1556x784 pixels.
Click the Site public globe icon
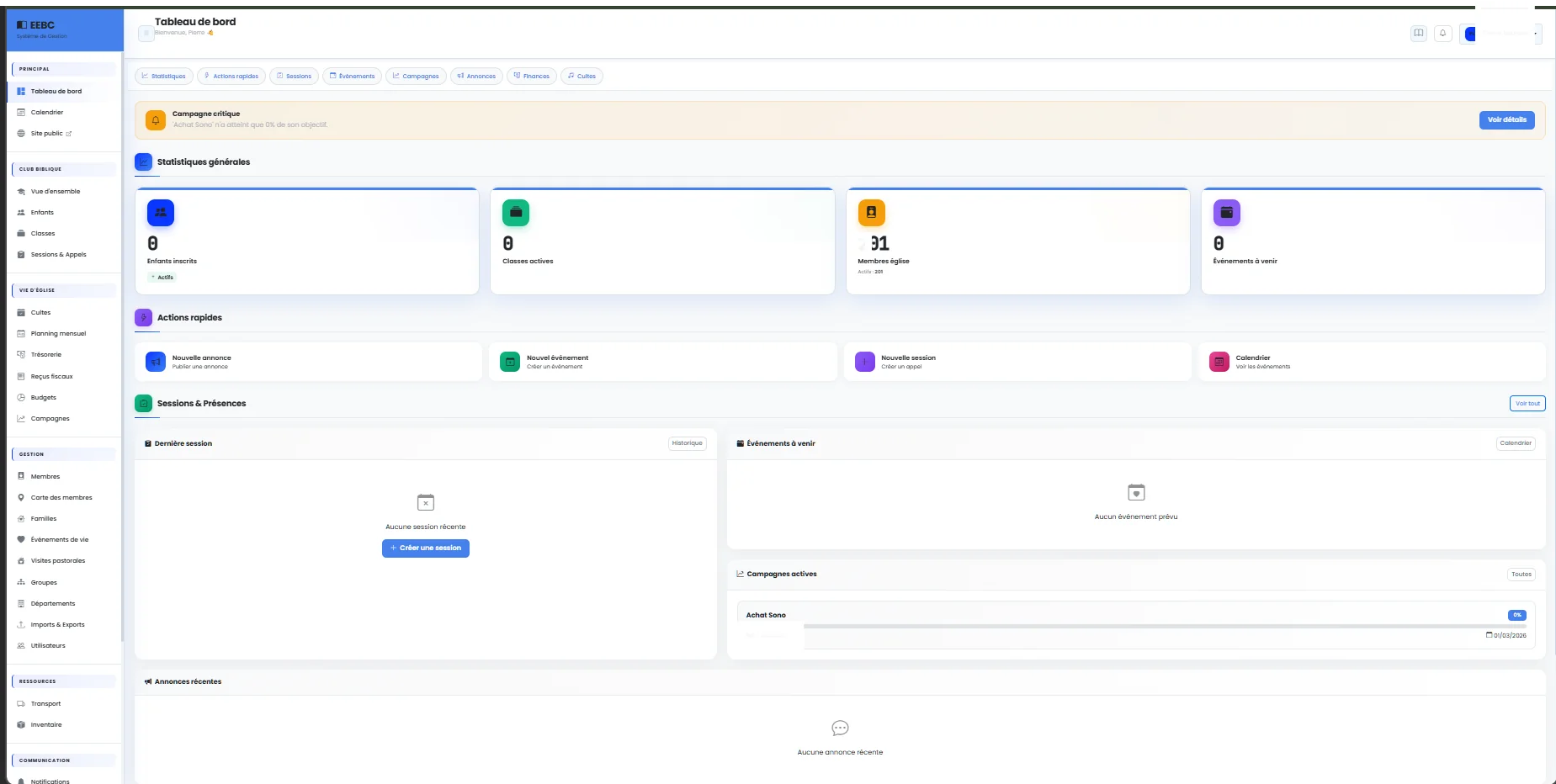[x=21, y=133]
